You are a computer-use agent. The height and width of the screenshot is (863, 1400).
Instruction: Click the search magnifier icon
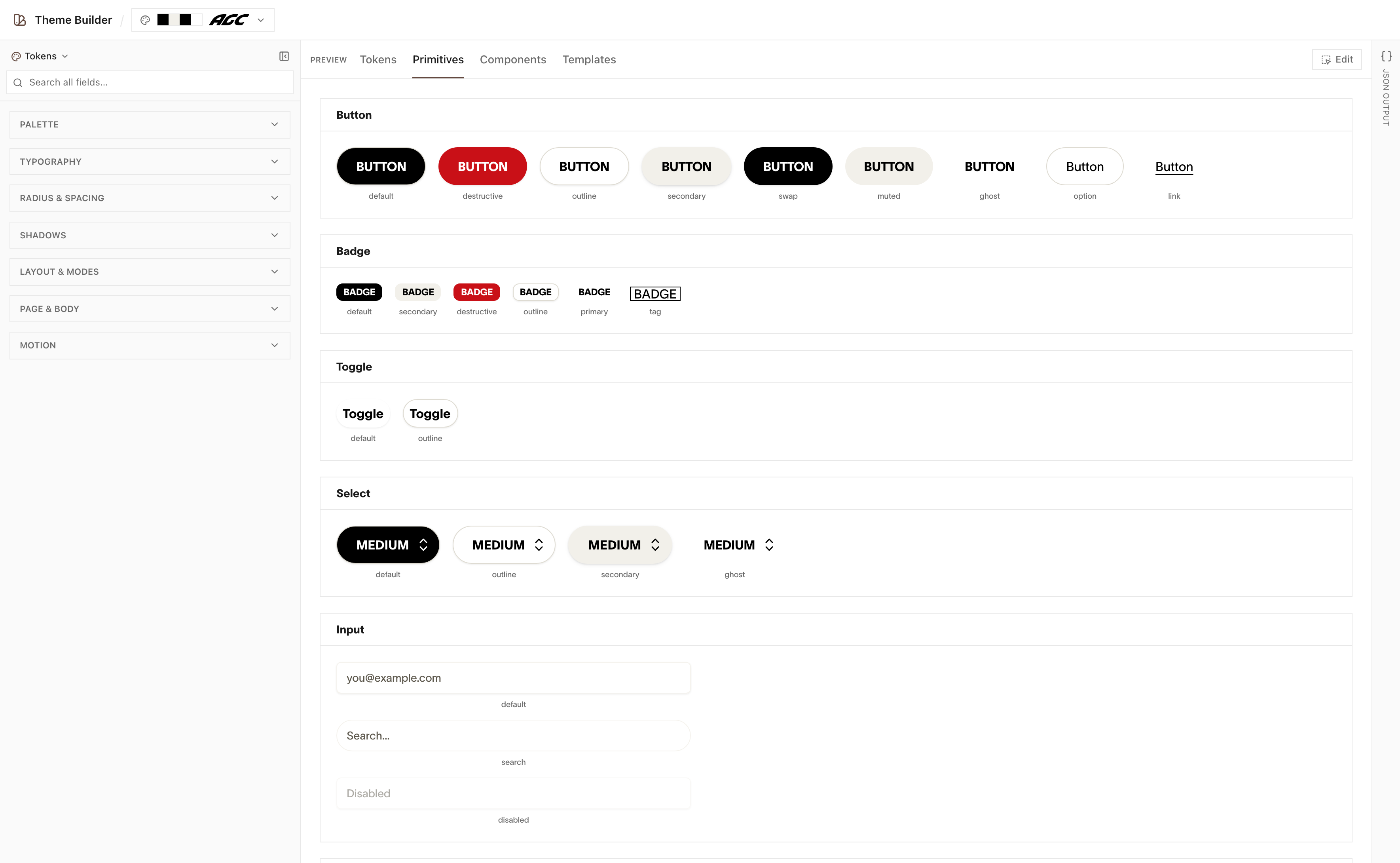[x=18, y=83]
